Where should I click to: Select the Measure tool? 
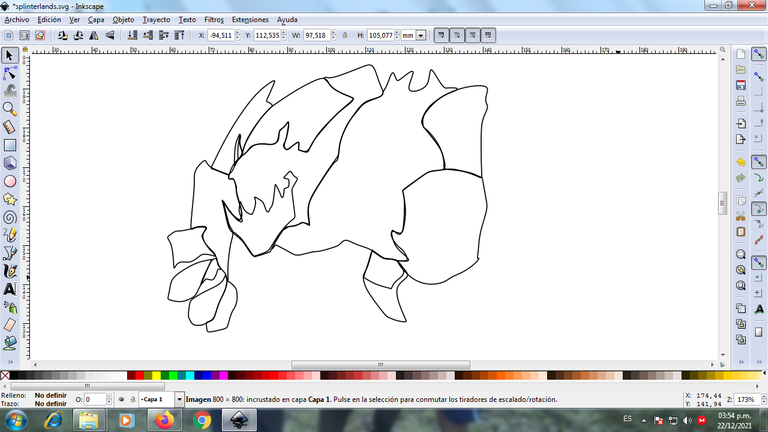coord(9,127)
